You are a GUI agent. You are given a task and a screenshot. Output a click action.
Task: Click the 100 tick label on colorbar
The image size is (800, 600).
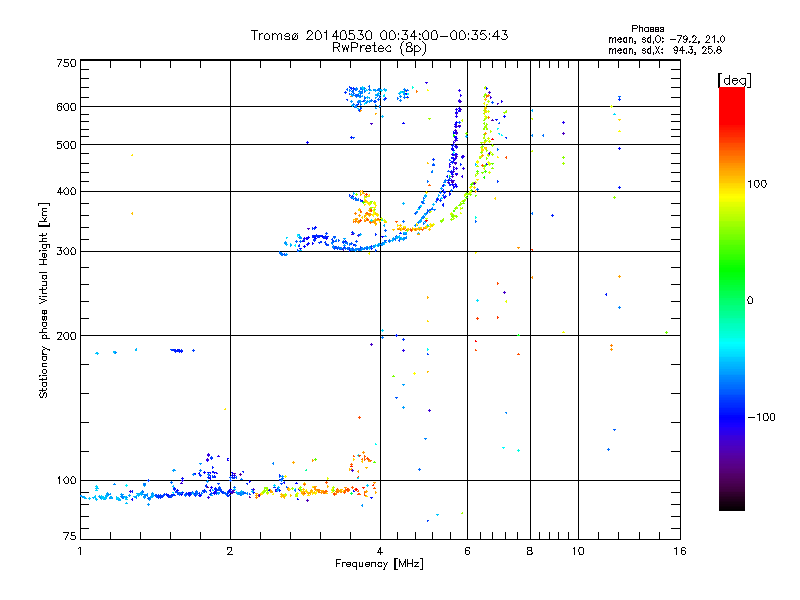tap(758, 184)
